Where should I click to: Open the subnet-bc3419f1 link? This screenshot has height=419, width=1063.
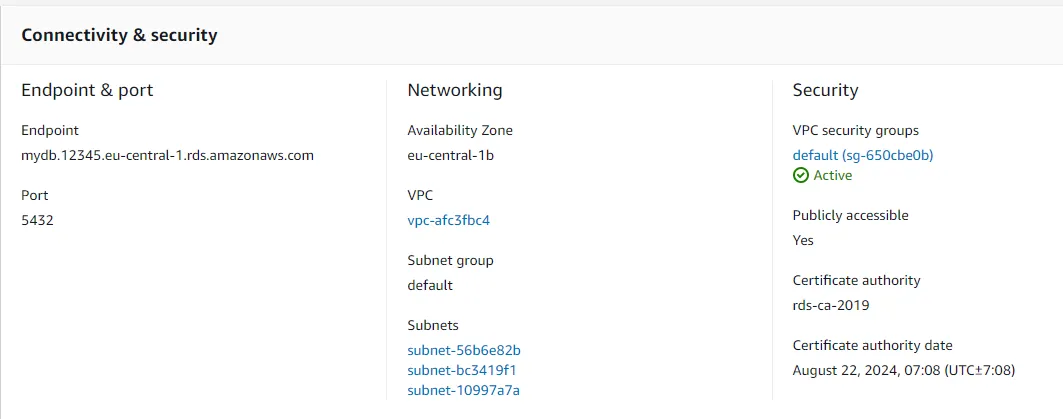tap(462, 370)
